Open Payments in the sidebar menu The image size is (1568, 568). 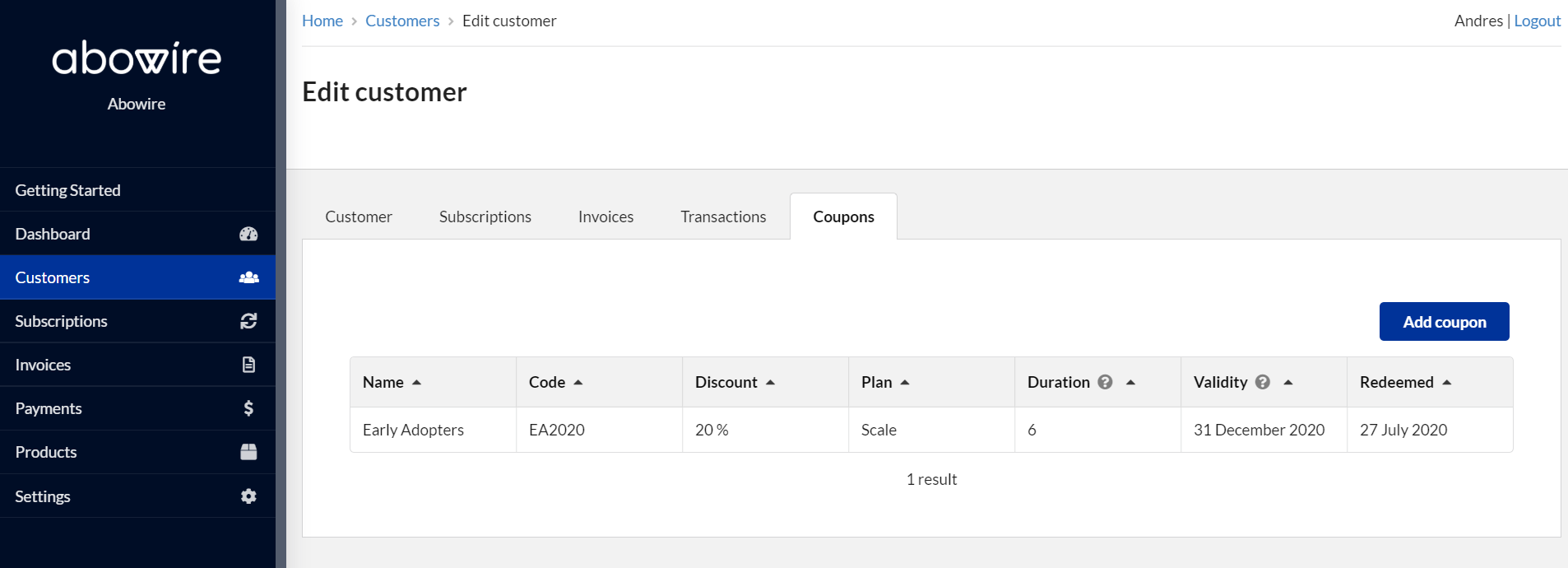point(137,408)
